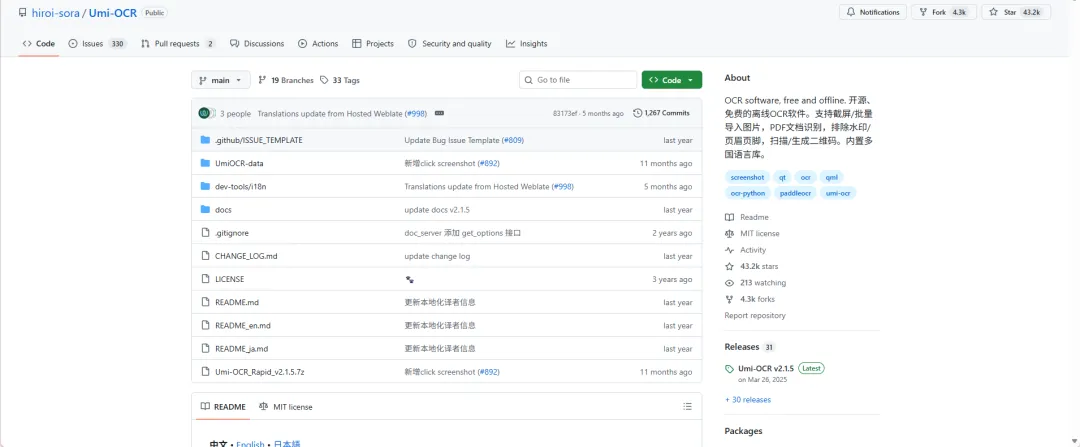This screenshot has width=1080, height=447.
Task: Focus the Go to file search field
Action: pyautogui.click(x=578, y=80)
